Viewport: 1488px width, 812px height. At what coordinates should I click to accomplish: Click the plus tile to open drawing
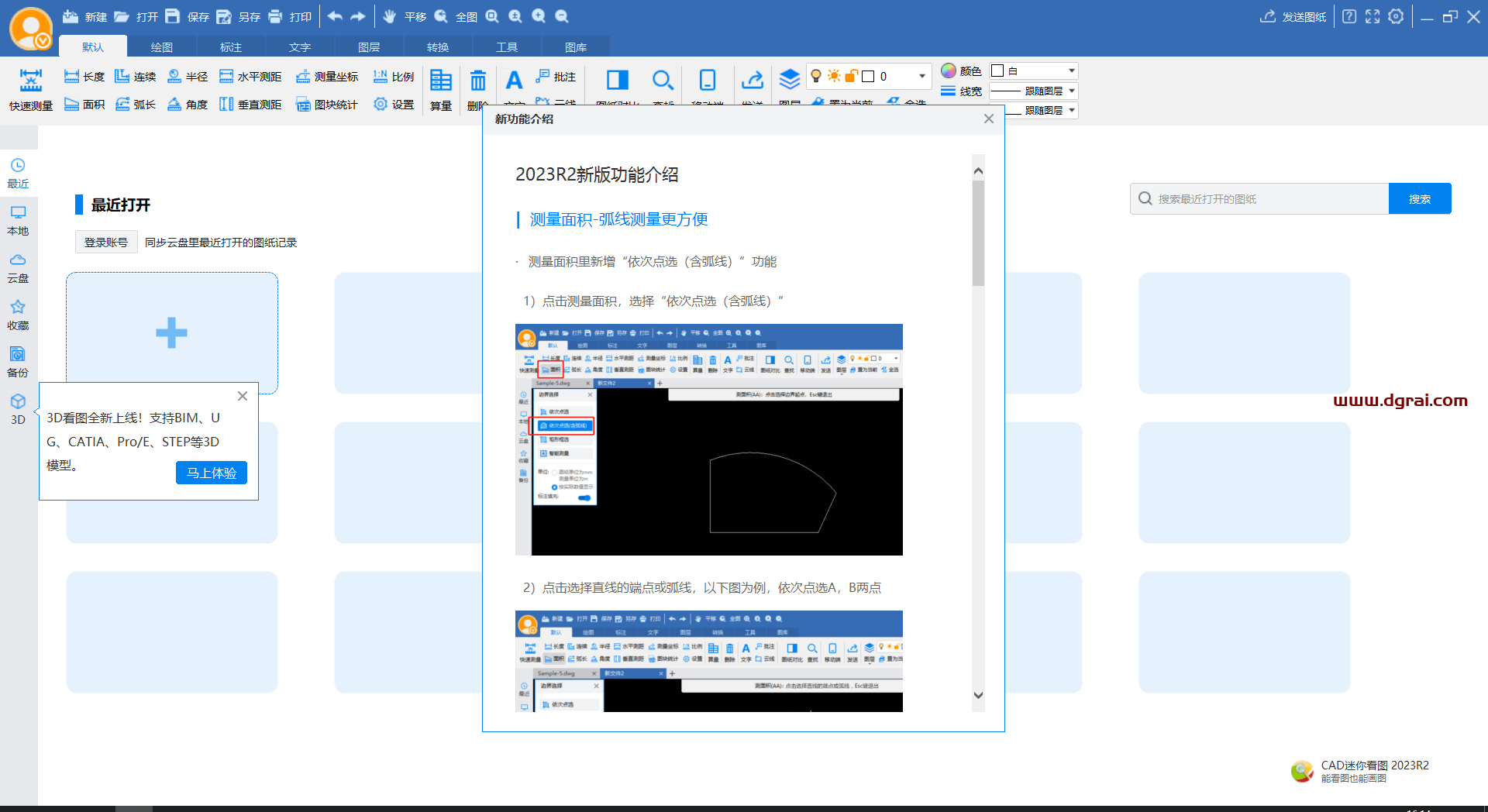[172, 333]
